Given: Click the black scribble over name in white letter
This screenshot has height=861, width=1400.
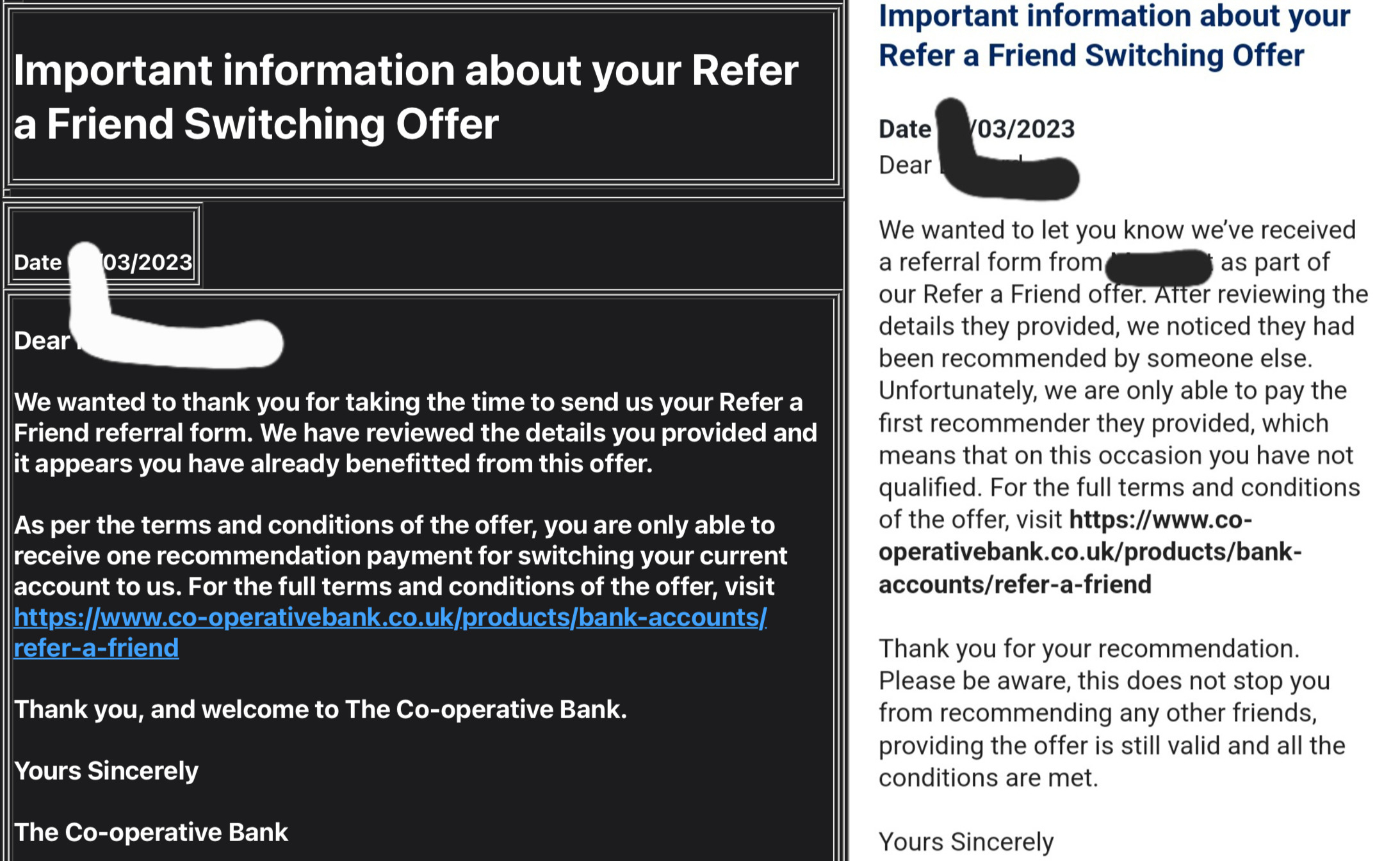Looking at the screenshot, I should coord(1007,149).
